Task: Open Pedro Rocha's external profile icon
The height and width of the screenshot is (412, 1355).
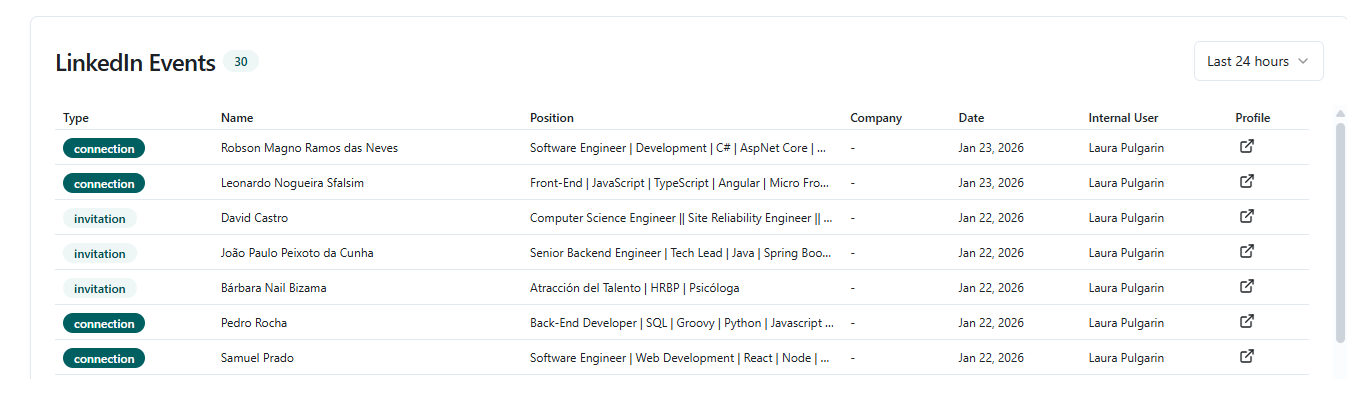Action: click(1246, 322)
